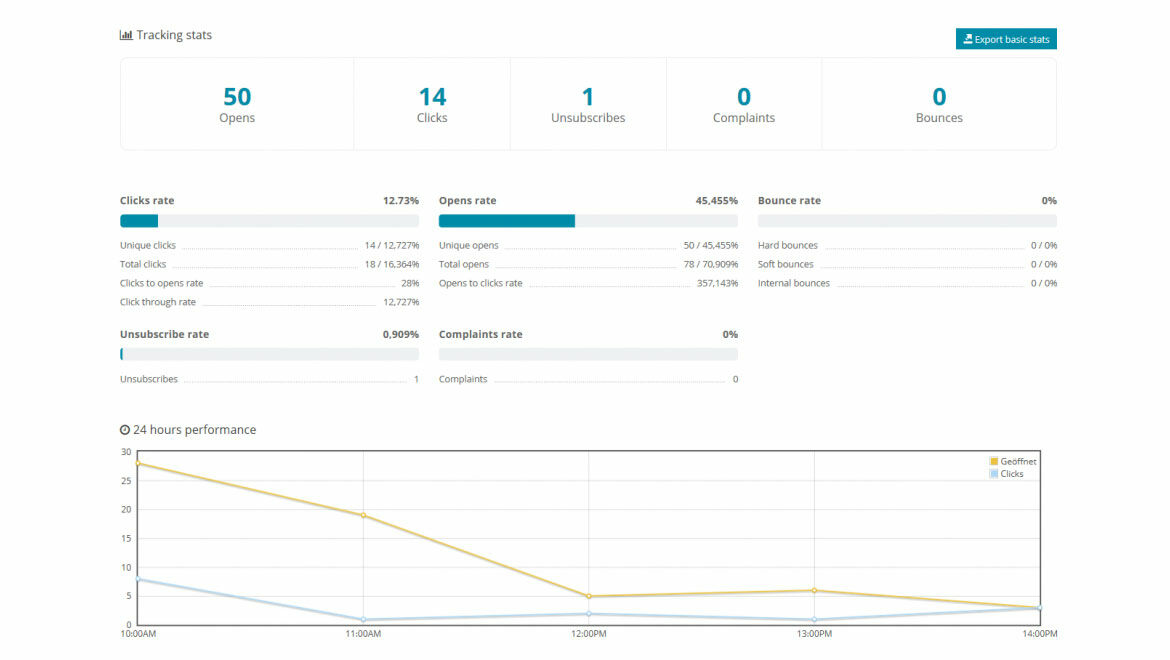1170x660 pixels.
Task: Export basic stats
Action: point(1006,39)
